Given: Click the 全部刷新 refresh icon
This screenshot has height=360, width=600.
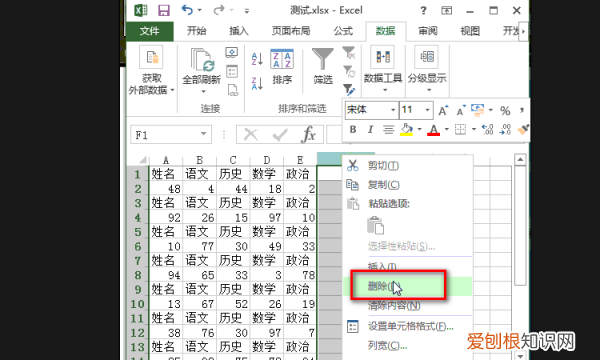Looking at the screenshot, I should tap(202, 60).
